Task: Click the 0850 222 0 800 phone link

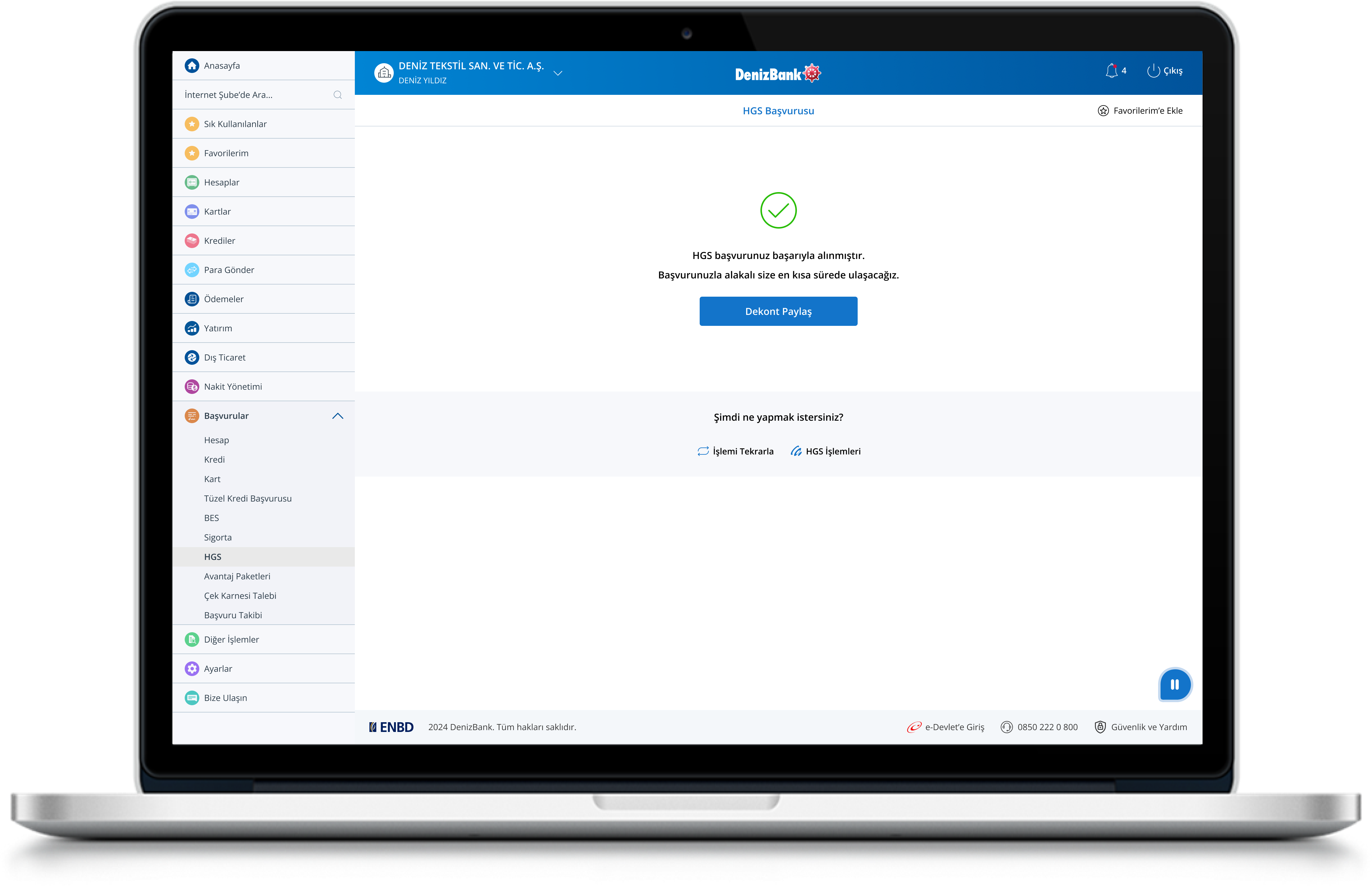Action: (1047, 727)
